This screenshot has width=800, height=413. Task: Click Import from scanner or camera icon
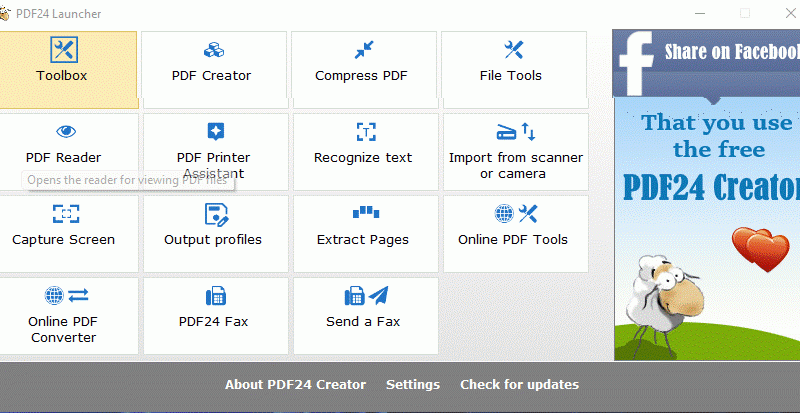(x=516, y=132)
